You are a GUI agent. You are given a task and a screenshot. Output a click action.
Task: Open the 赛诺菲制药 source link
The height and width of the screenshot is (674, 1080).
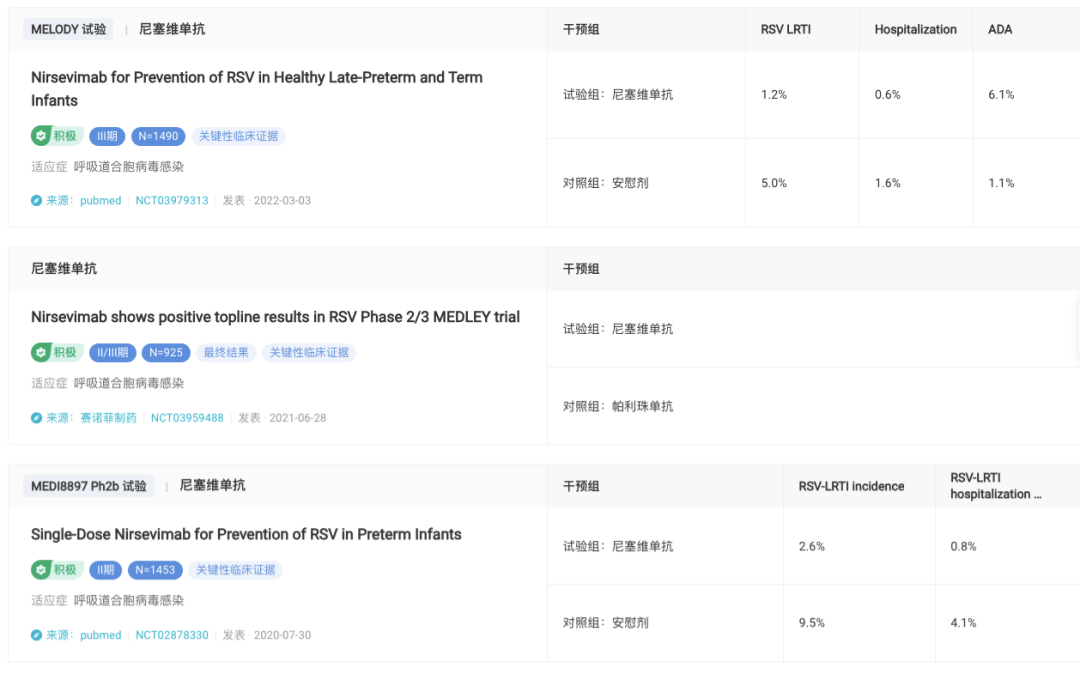[x=108, y=418]
